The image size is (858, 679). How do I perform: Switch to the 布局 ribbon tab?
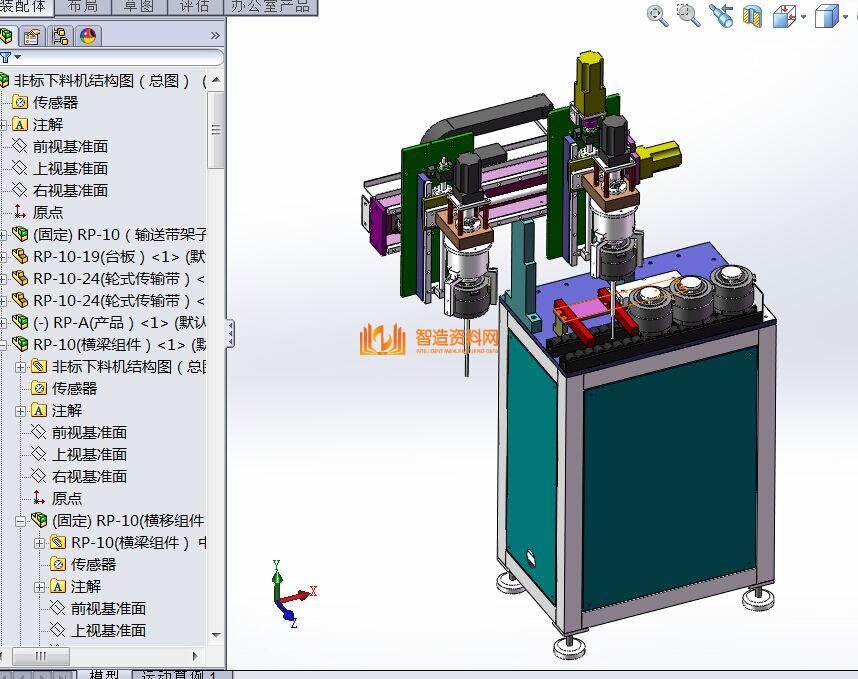(83, 6)
